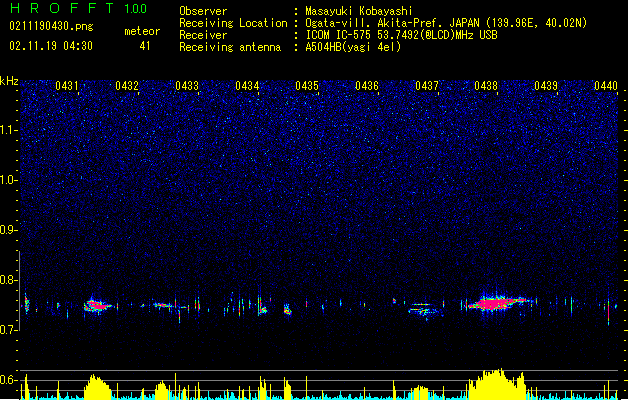Viewport: 629px width, 400px height.
Task: Click the observer name Masayuki Kobayashi
Action: 359,11
